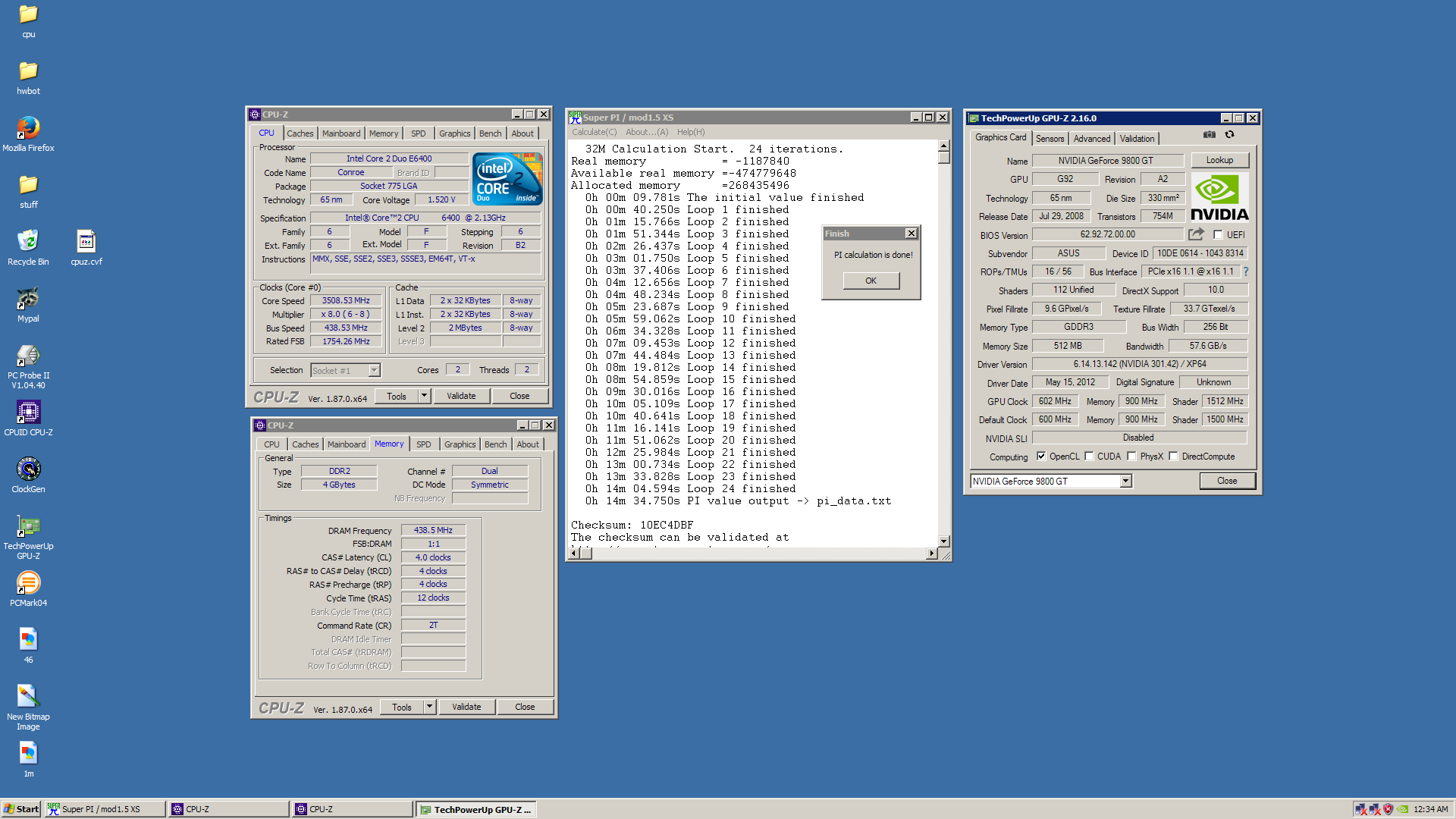Click the Windows Start button
The width and height of the screenshot is (1456, 819).
pos(21,809)
